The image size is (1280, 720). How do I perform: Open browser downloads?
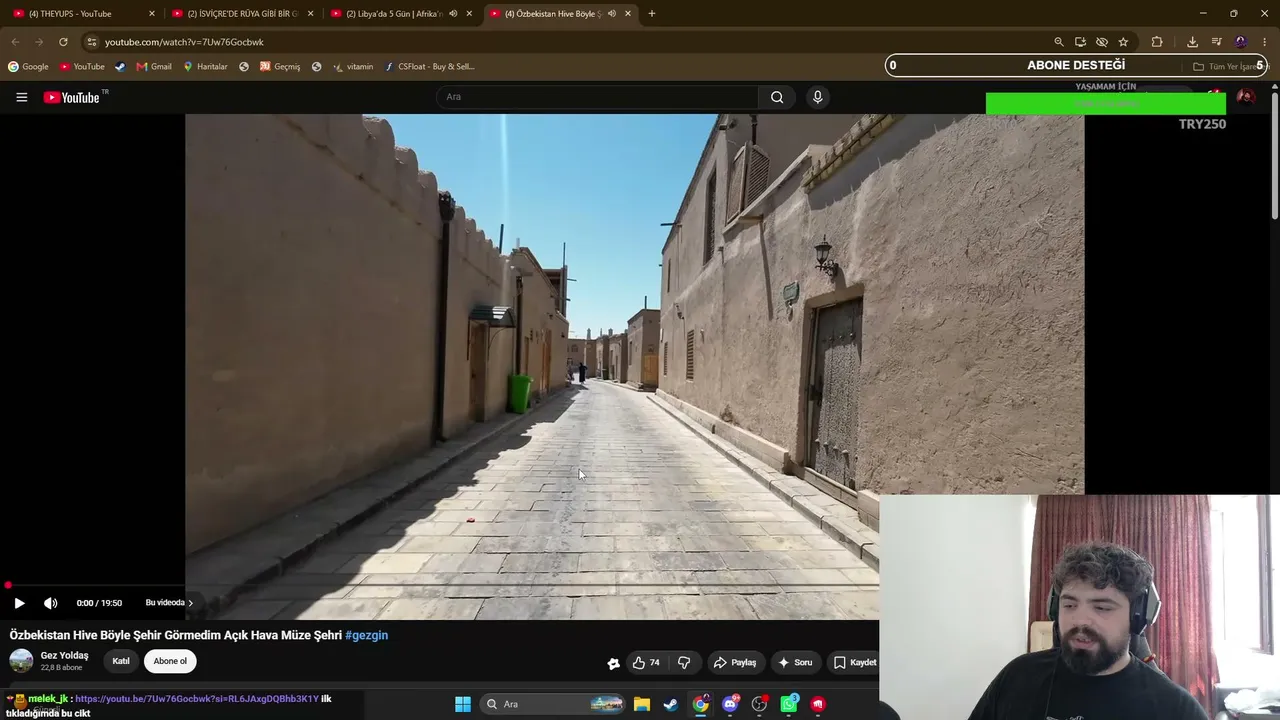1192,42
